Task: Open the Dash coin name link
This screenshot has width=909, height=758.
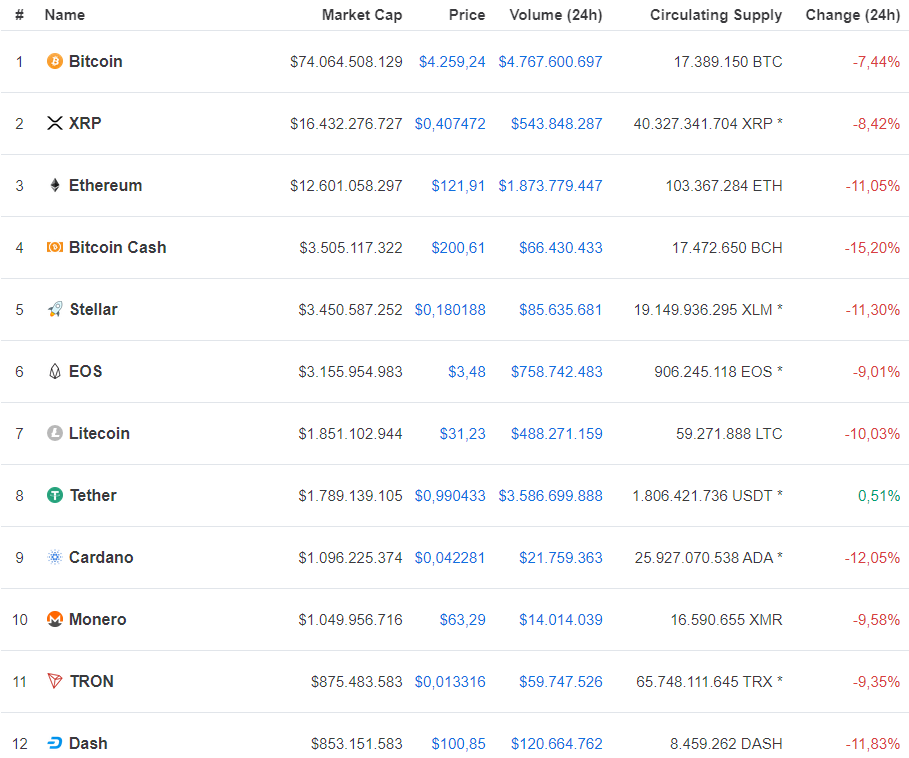Action: point(88,744)
